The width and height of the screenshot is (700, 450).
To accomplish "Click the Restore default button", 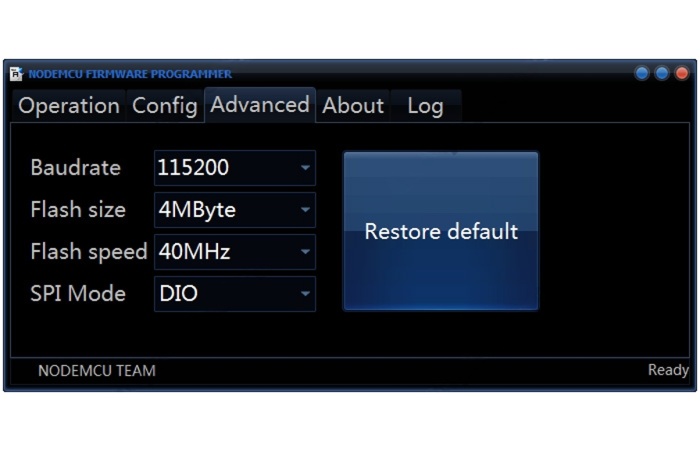I will 441,231.
